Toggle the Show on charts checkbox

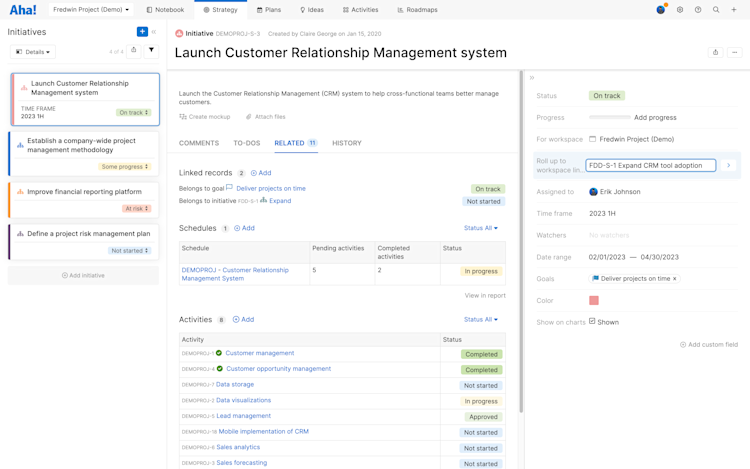click(x=592, y=321)
